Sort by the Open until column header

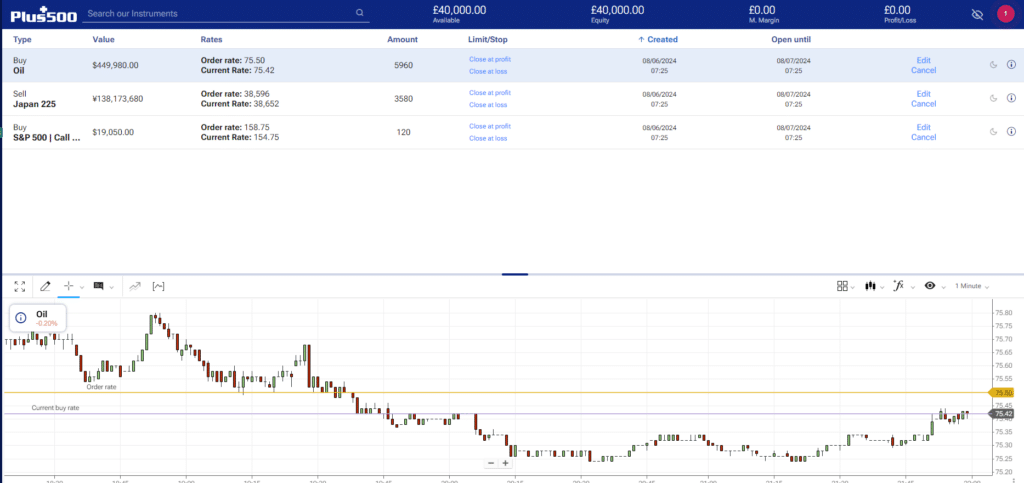(791, 39)
